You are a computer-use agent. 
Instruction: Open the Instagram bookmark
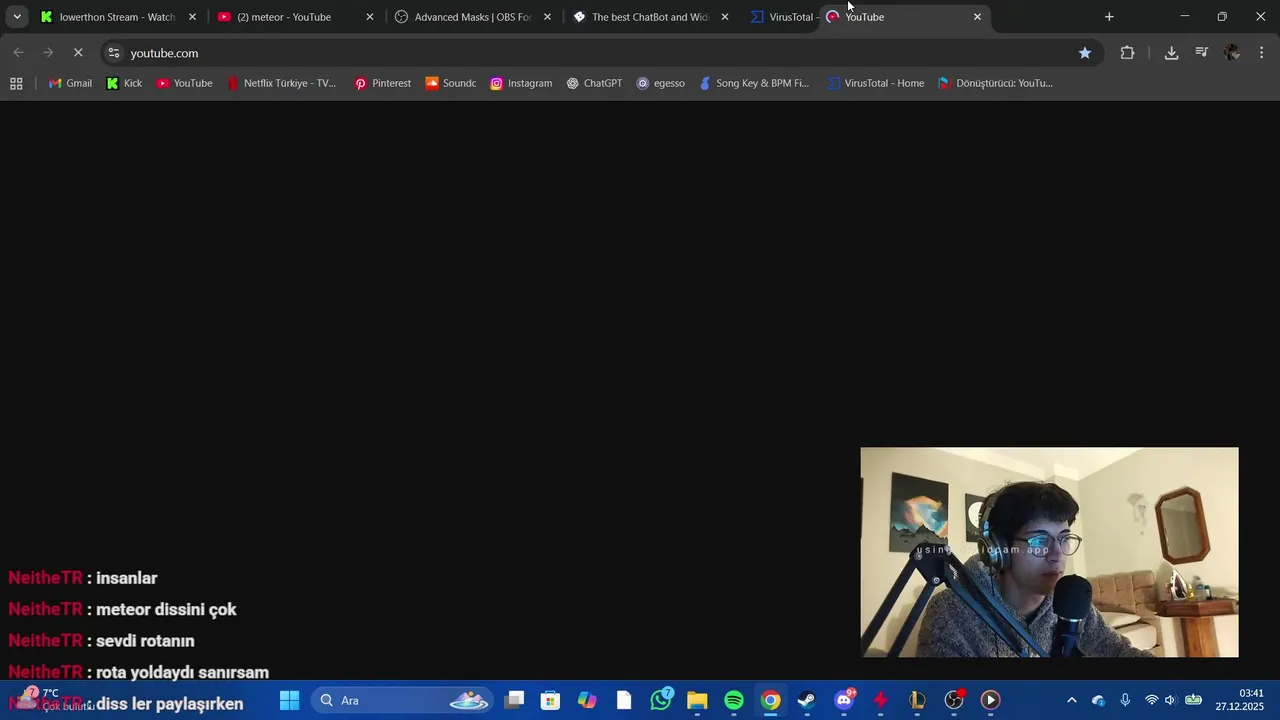[521, 83]
